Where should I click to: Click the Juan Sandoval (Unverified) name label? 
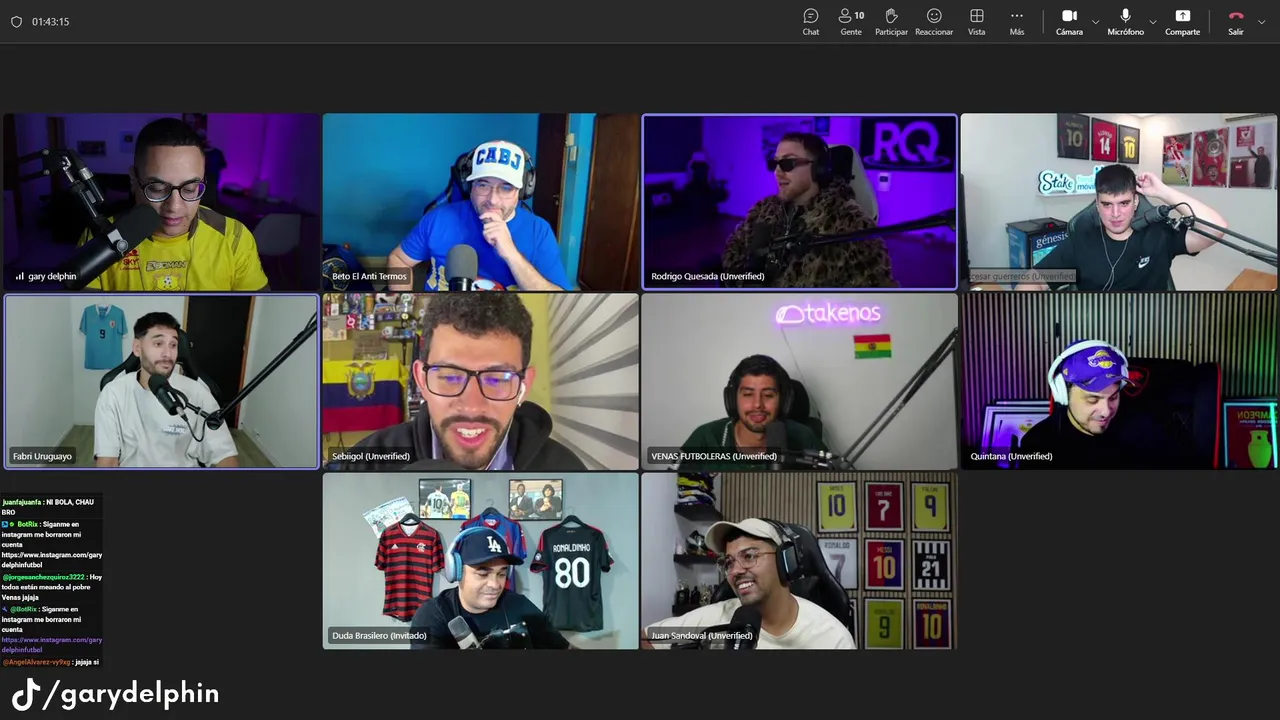[702, 636]
